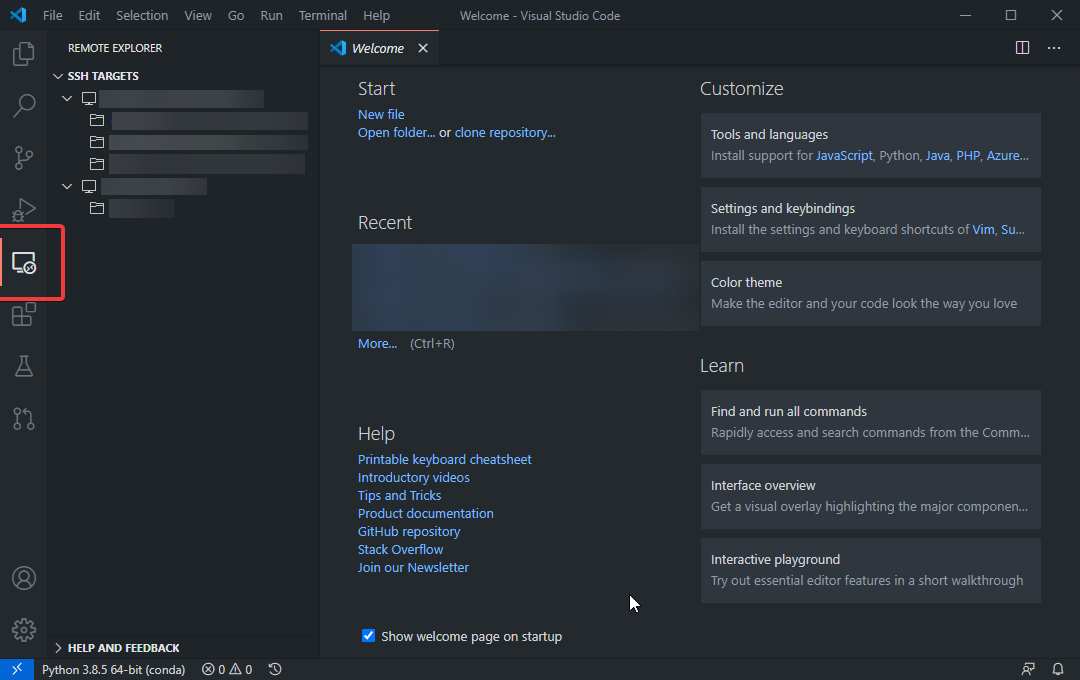Screen dimensions: 1080x680
Task: Open Stack Overflow link
Action: point(400,549)
